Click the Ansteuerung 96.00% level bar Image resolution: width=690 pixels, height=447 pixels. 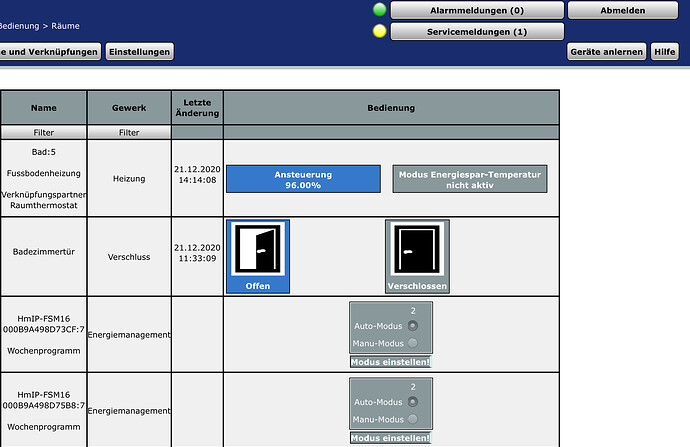tap(303, 179)
